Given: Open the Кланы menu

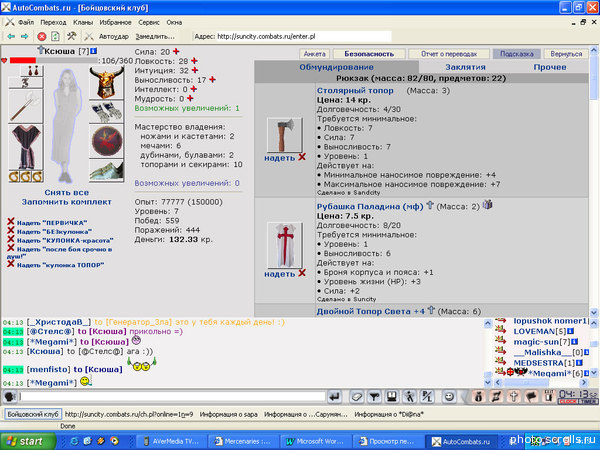Looking at the screenshot, I should [x=83, y=23].
